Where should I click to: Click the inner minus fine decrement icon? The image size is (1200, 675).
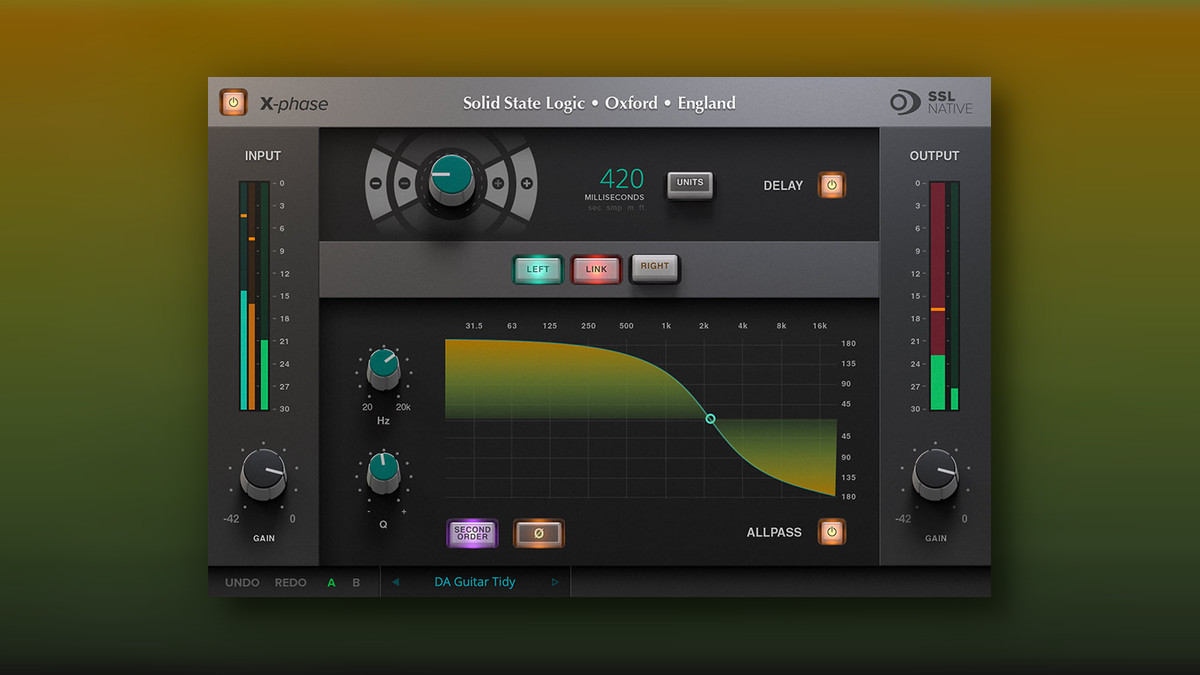pyautogui.click(x=404, y=184)
